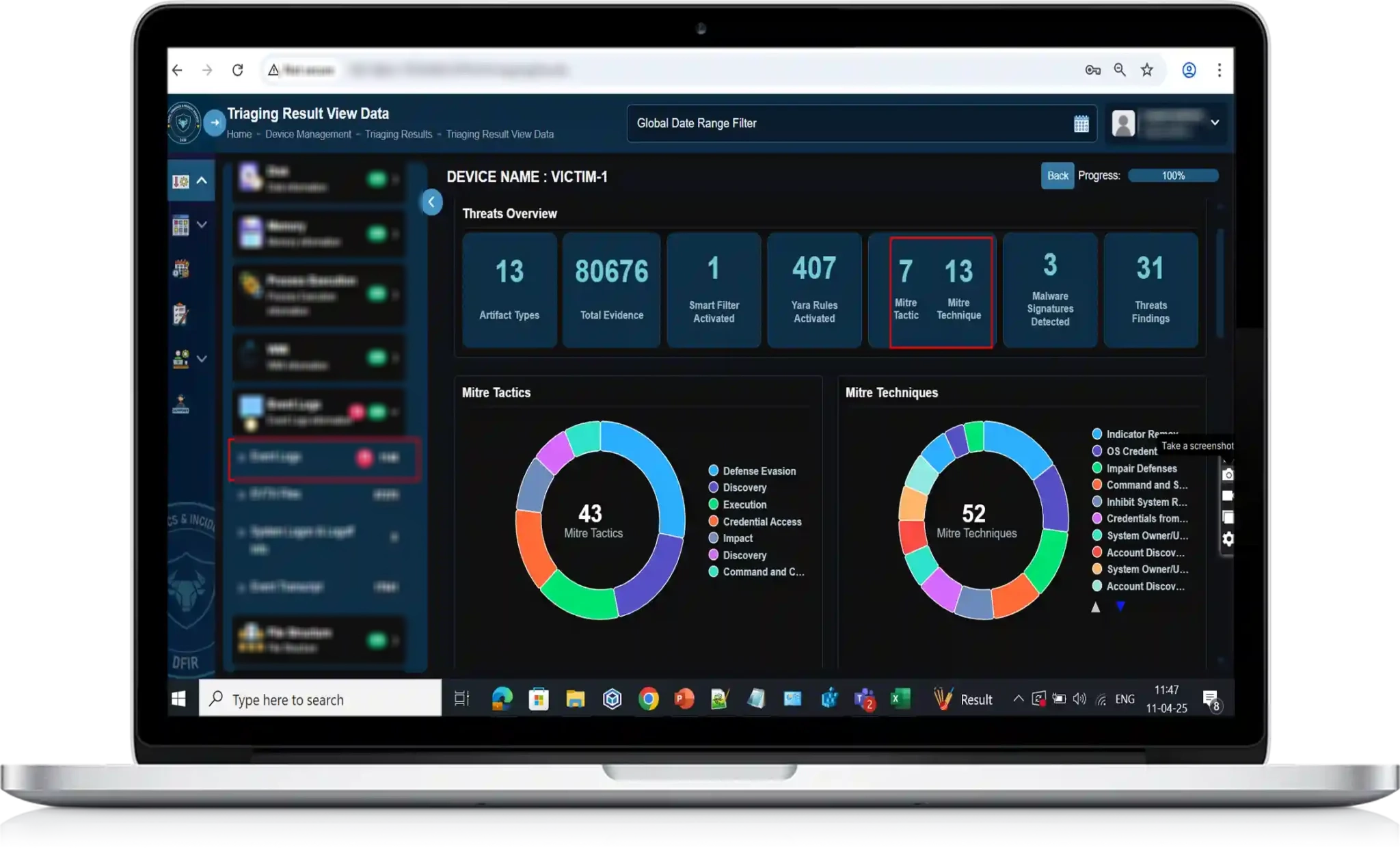Image resolution: width=1400 pixels, height=849 pixels.
Task: Navigate to Triaging Results via breadcrumb
Action: click(x=399, y=134)
